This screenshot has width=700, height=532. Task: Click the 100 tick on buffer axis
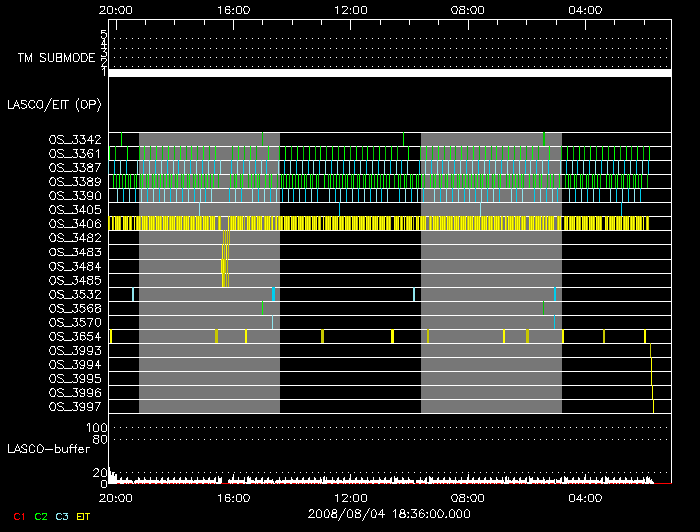coord(100,428)
